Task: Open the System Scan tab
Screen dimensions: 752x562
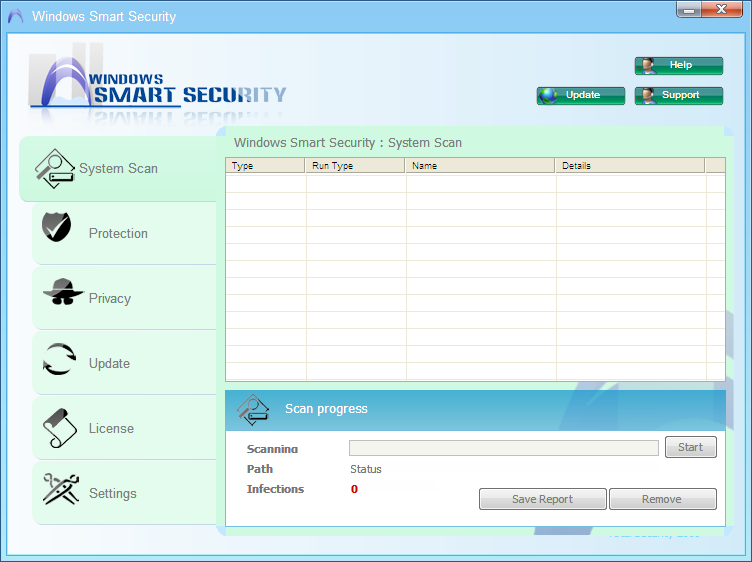Action: click(x=118, y=169)
